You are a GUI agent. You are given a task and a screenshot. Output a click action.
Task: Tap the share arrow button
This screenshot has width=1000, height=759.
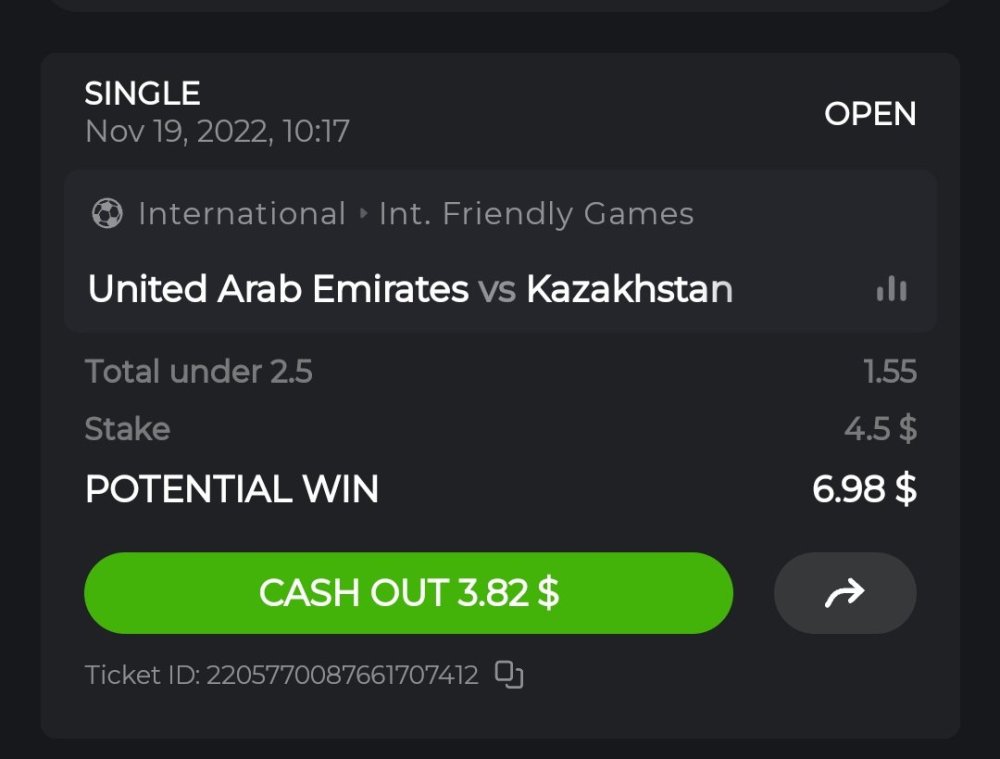point(845,594)
